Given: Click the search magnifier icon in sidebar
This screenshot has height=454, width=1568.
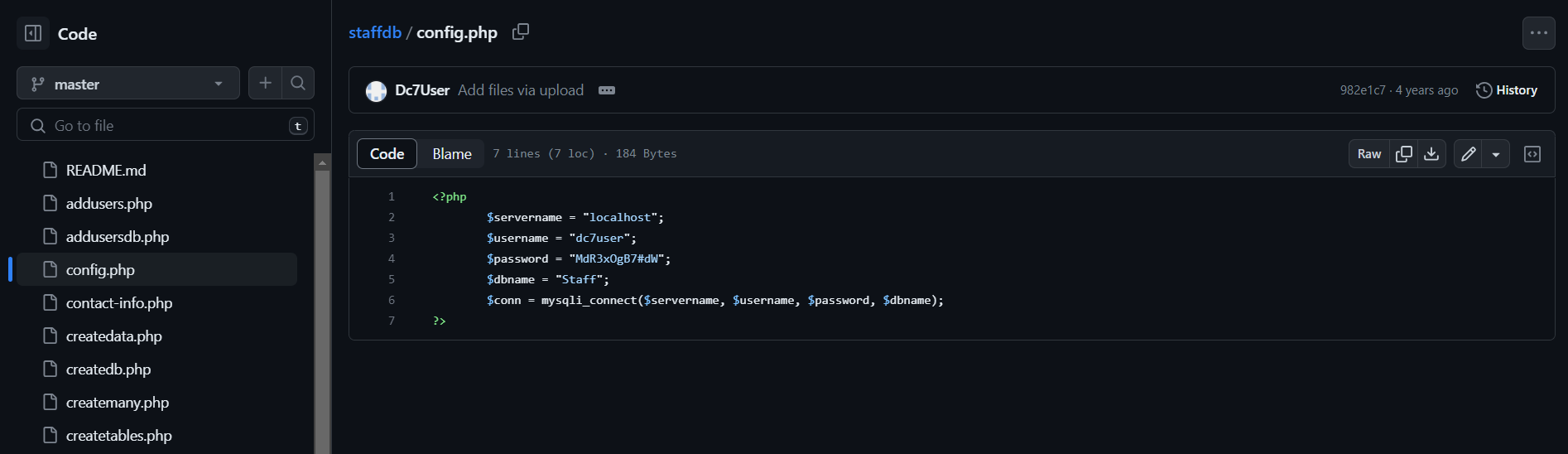Looking at the screenshot, I should point(298,83).
